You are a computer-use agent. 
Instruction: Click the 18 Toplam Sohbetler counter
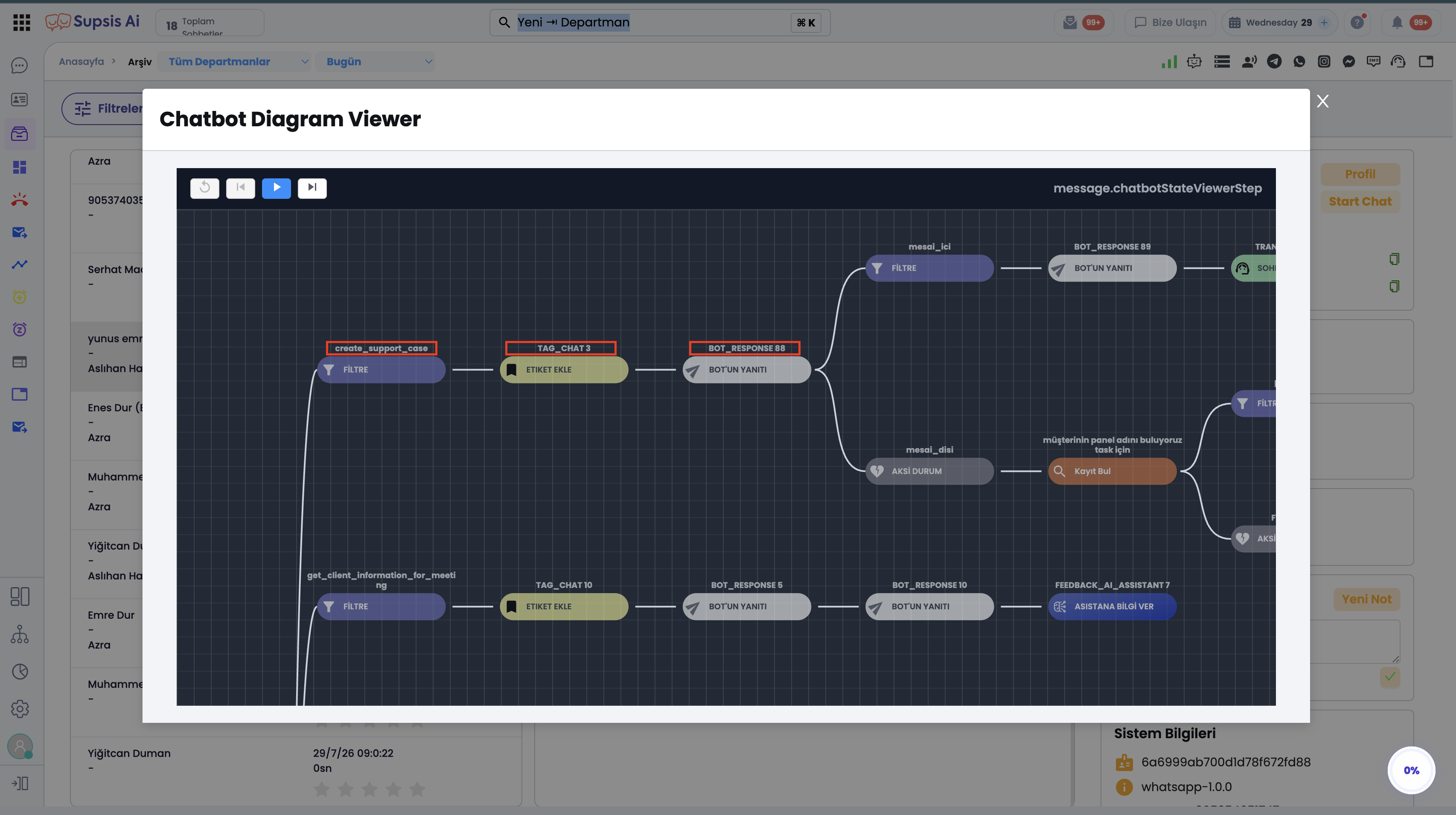pyautogui.click(x=210, y=23)
